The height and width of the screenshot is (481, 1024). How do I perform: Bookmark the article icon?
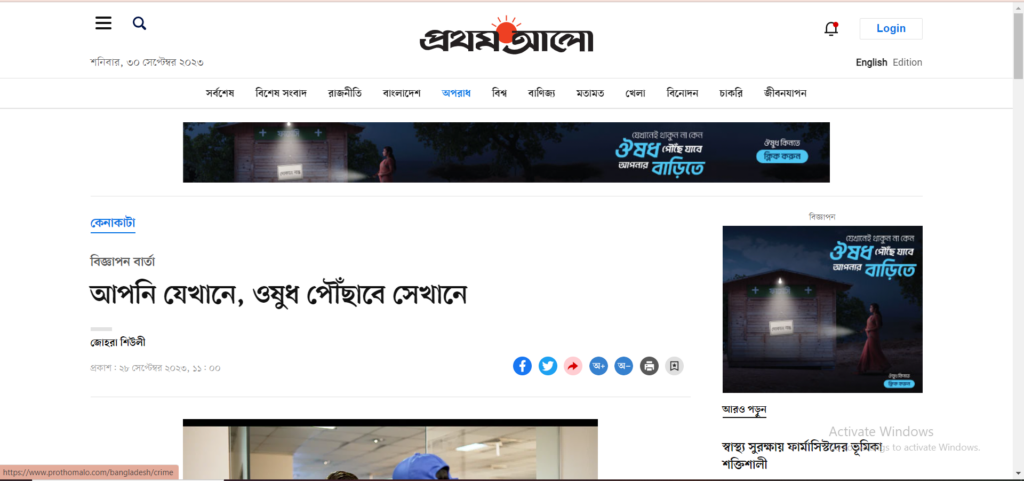pos(675,366)
